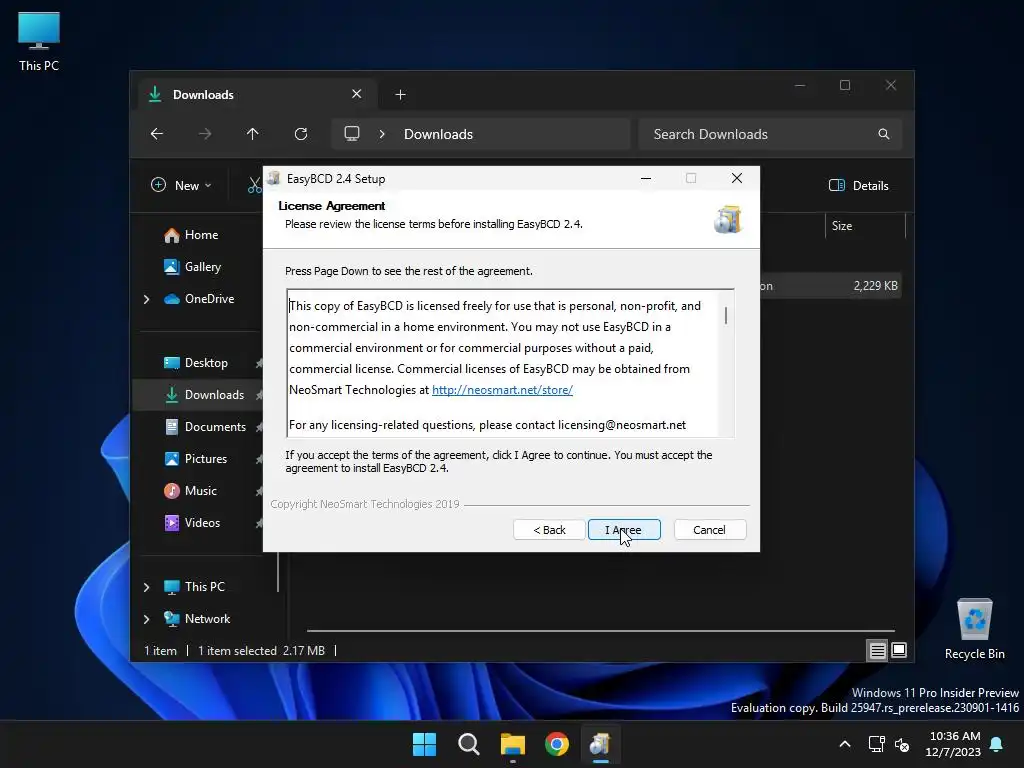
Task: Select the Recycle Bin desktop icon
Action: pyautogui.click(x=974, y=630)
